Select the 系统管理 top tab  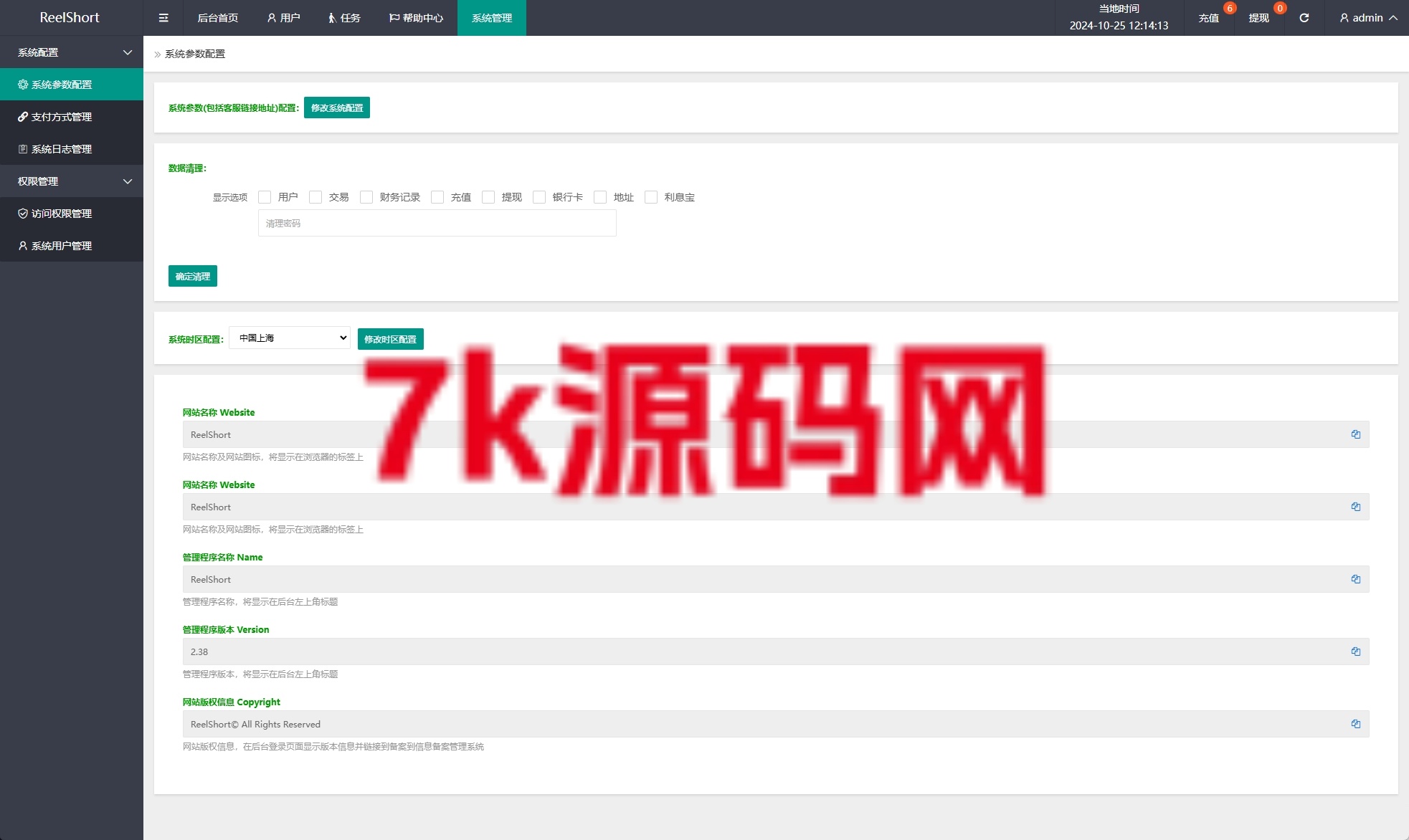click(492, 18)
